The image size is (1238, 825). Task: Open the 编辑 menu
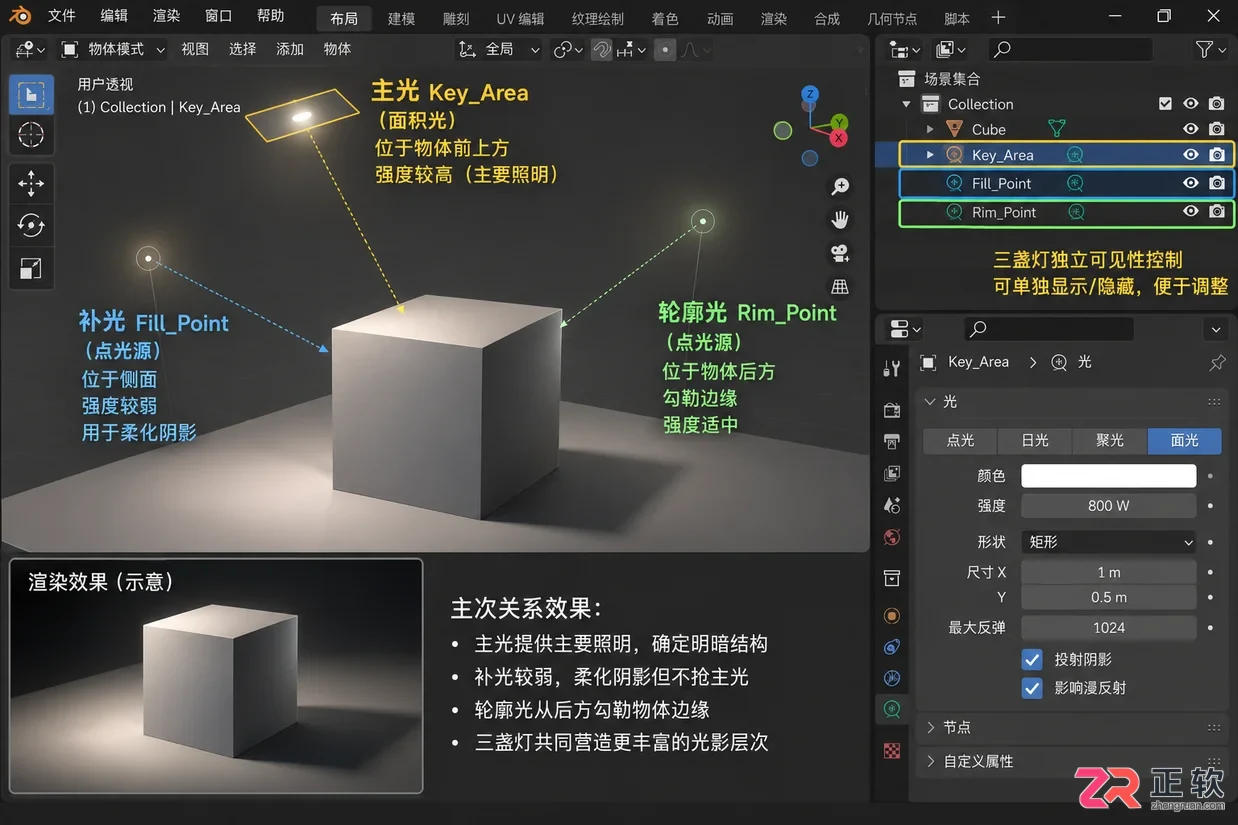[x=114, y=16]
